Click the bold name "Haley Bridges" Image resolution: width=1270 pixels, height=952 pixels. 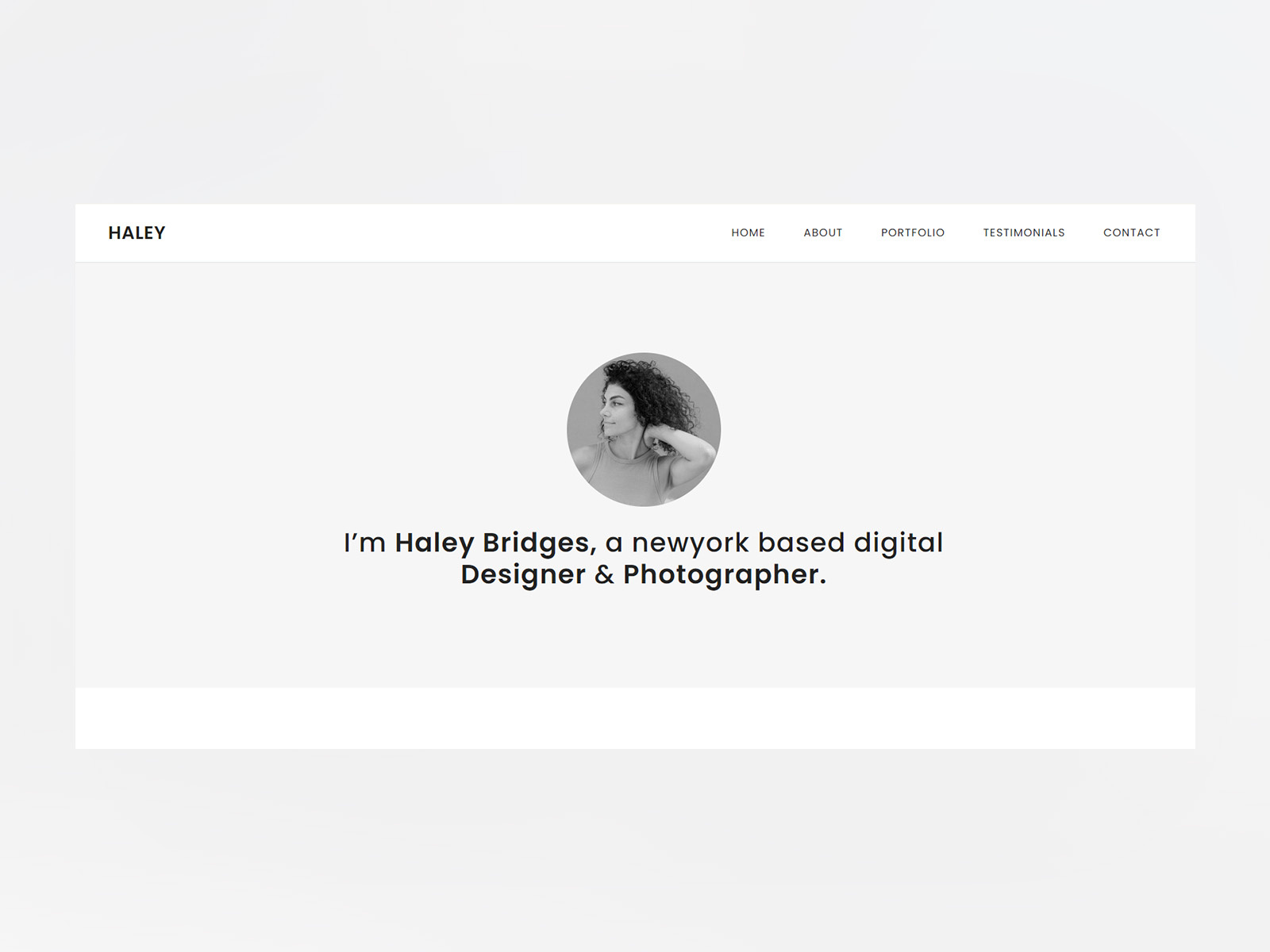pos(492,543)
